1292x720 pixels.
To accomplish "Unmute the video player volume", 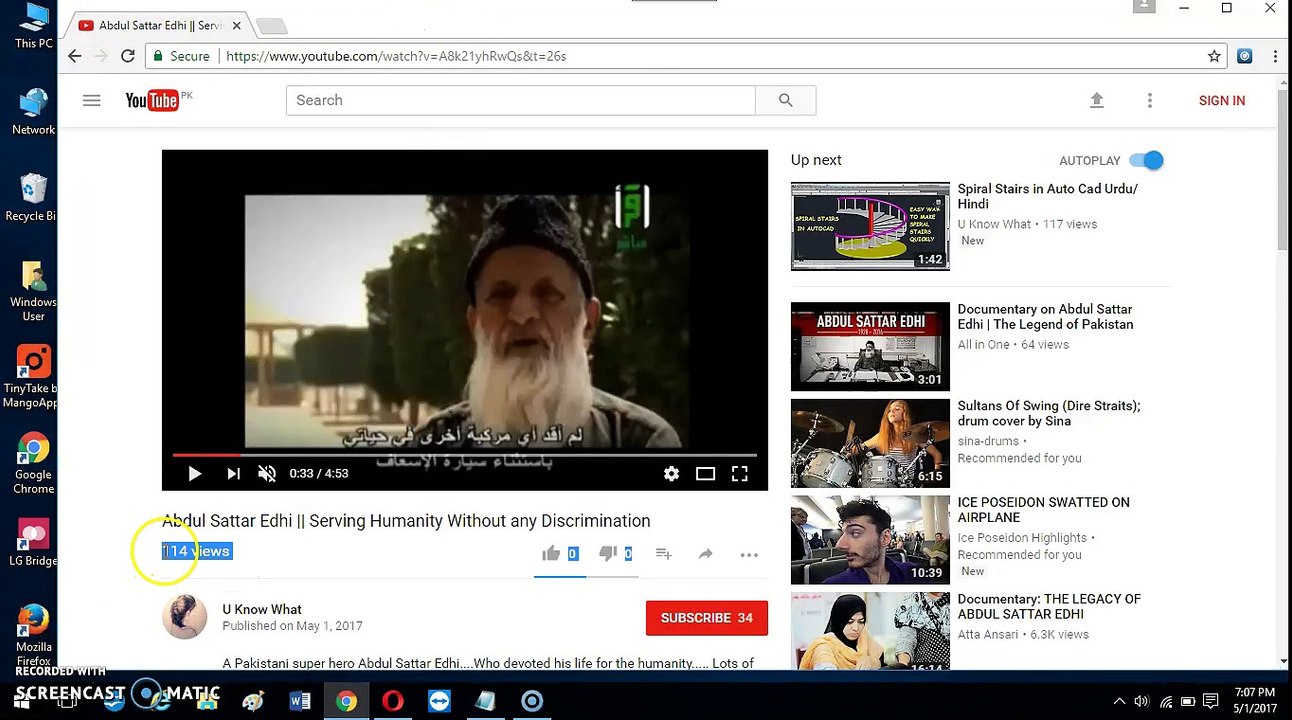I will pos(266,473).
